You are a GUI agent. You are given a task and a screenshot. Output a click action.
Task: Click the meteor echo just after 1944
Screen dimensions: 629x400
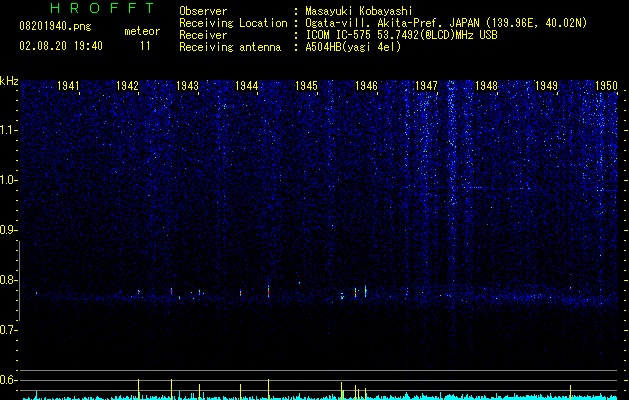click(268, 291)
